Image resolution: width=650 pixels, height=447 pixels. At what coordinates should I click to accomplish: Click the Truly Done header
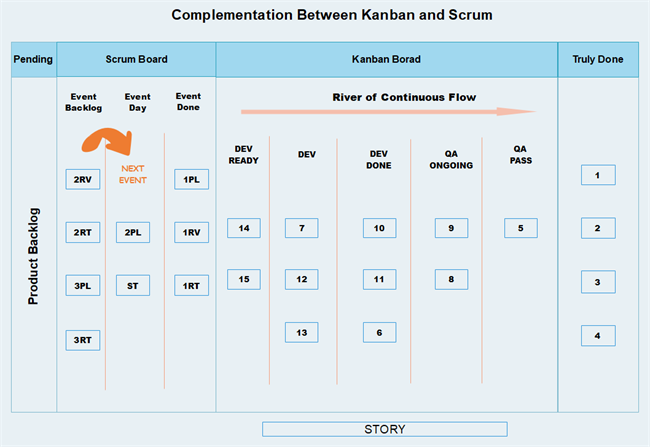click(x=598, y=59)
